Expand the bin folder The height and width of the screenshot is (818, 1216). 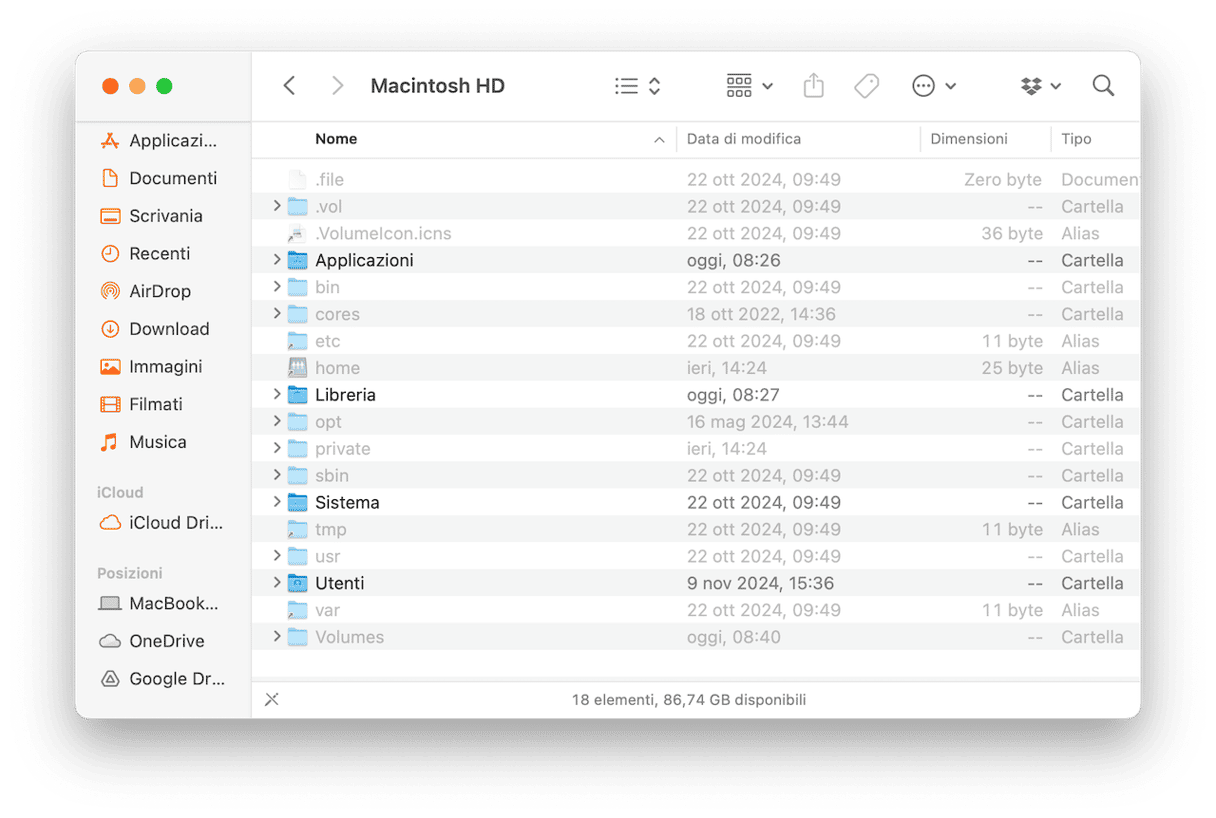pos(277,287)
